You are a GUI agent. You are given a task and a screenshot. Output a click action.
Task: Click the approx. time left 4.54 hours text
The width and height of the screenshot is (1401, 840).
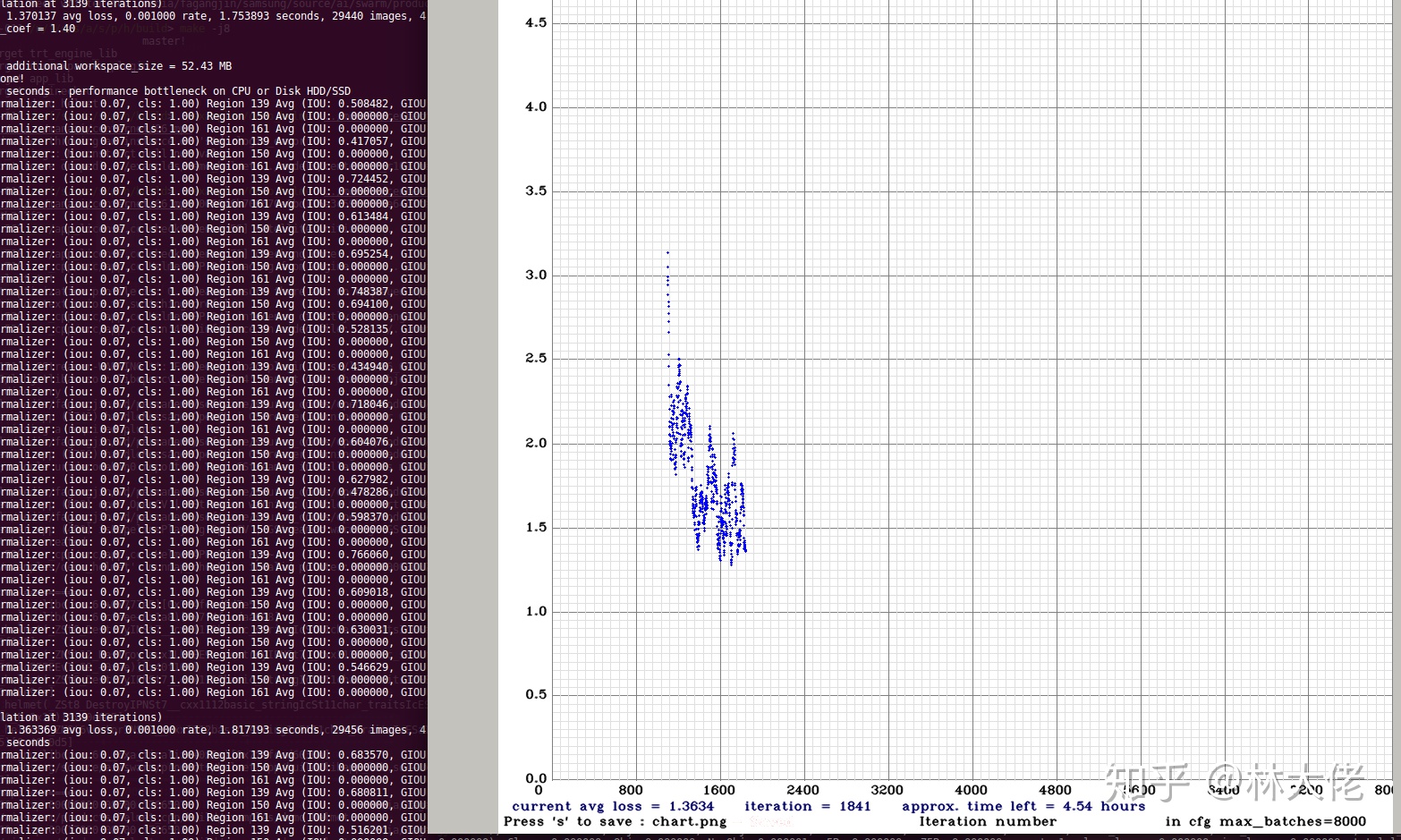pyautogui.click(x=1023, y=806)
